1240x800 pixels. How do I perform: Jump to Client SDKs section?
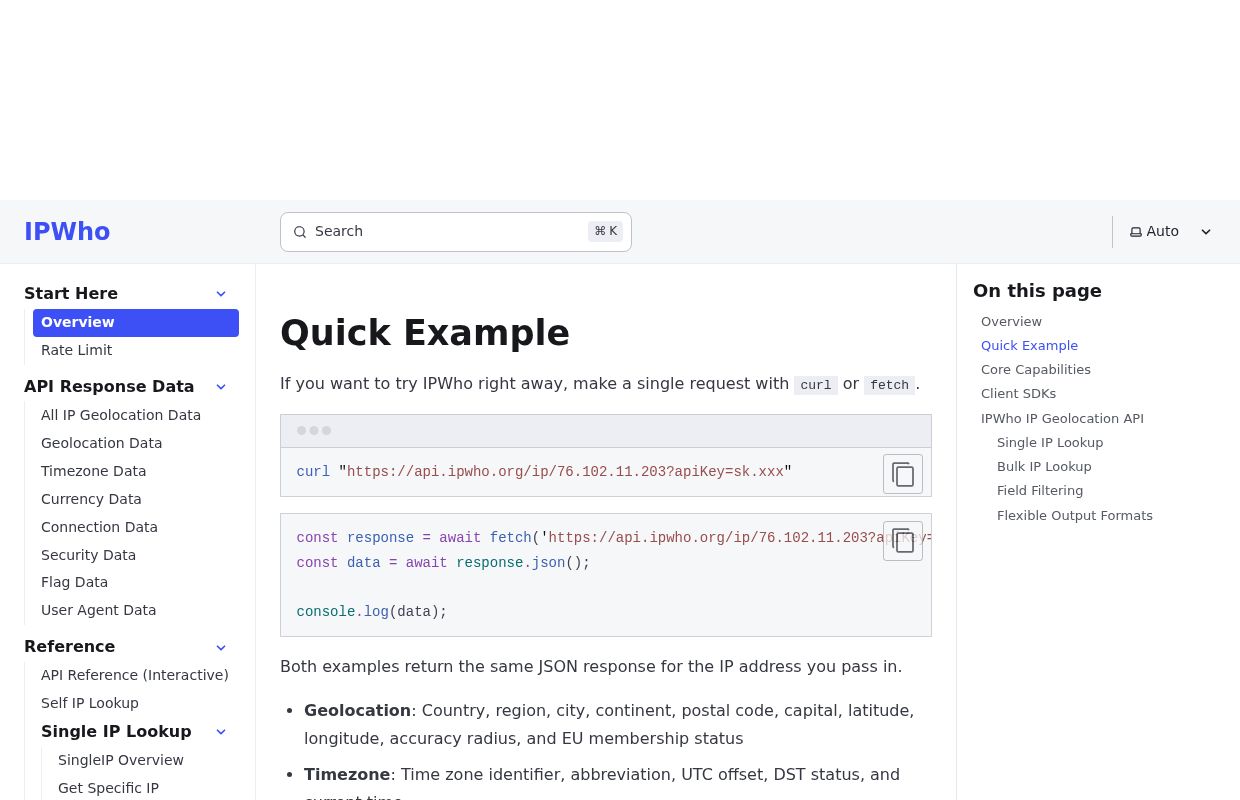(1018, 394)
